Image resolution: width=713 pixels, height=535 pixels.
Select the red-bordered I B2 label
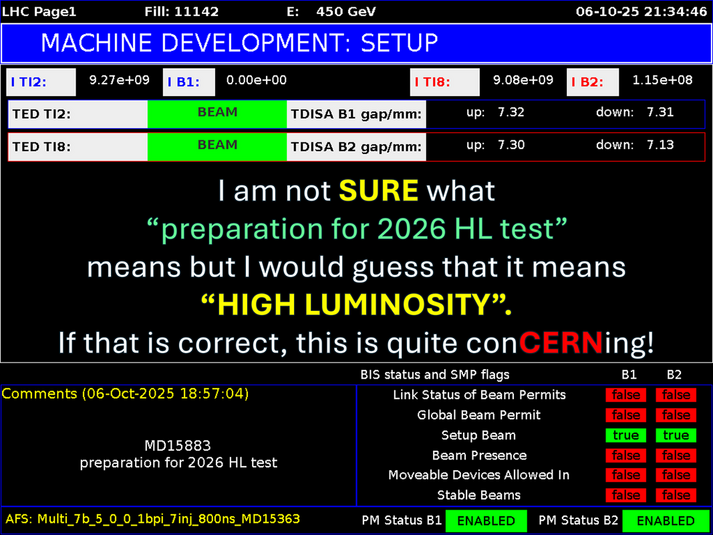tap(594, 82)
